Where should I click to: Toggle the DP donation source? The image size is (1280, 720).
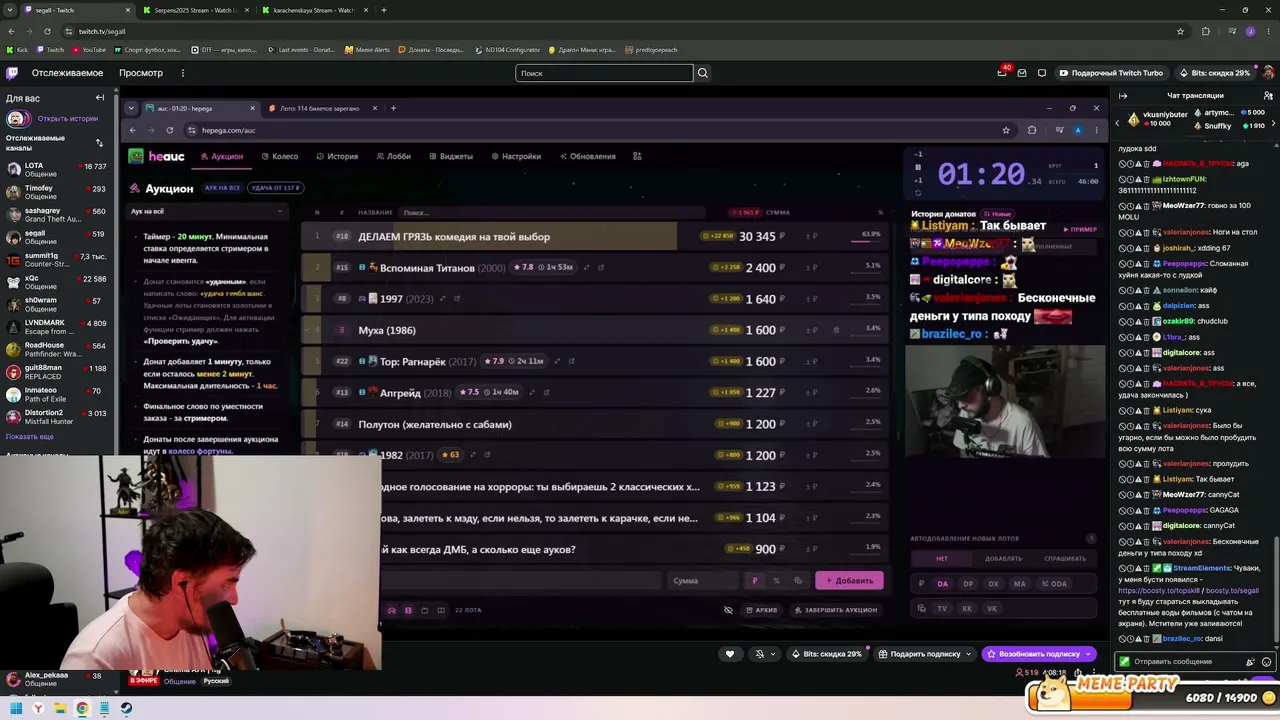click(968, 584)
